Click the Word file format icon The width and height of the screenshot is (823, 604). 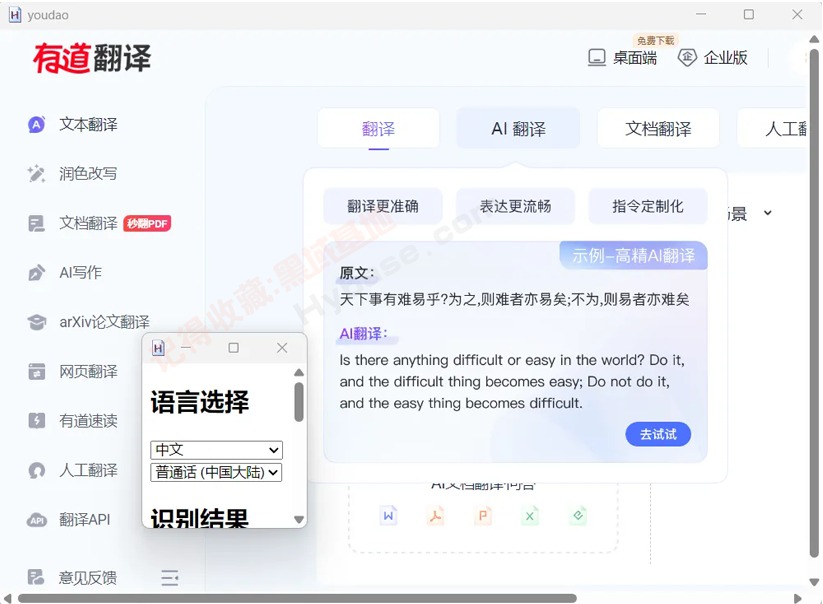pyautogui.click(x=388, y=516)
